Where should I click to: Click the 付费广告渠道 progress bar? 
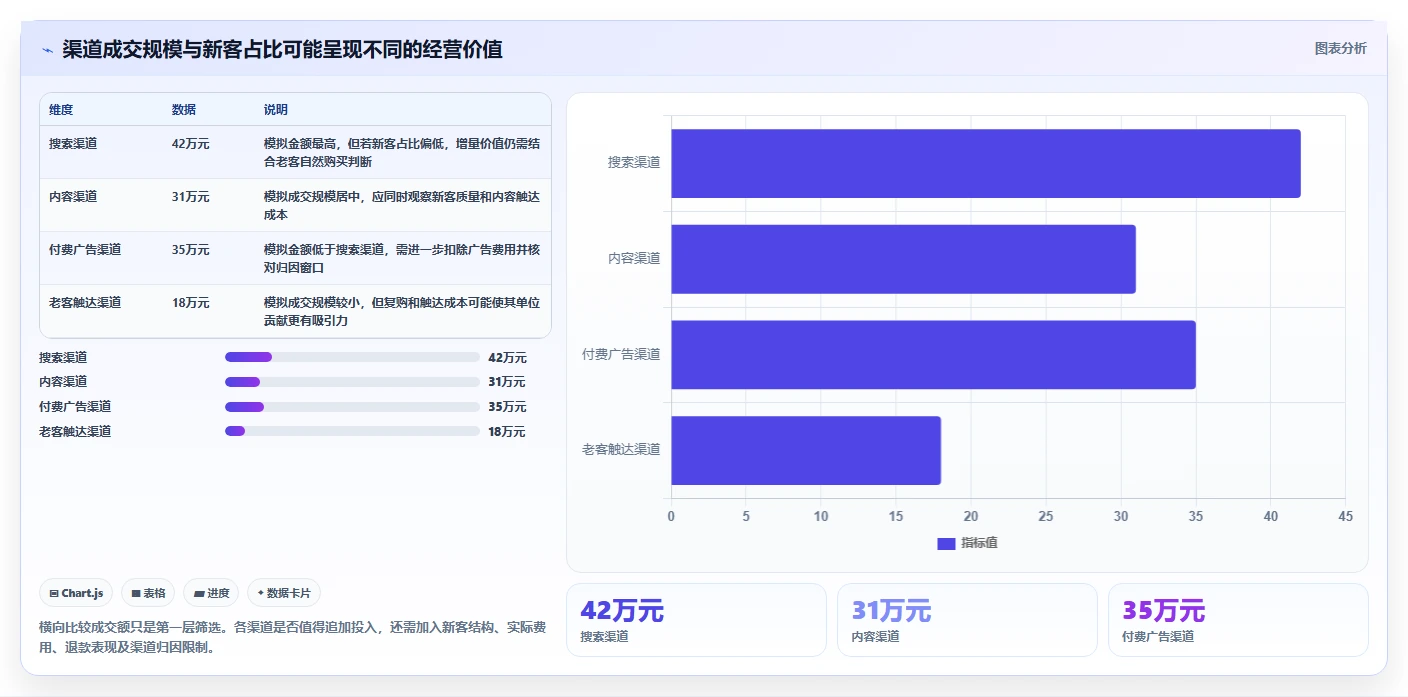pos(352,406)
